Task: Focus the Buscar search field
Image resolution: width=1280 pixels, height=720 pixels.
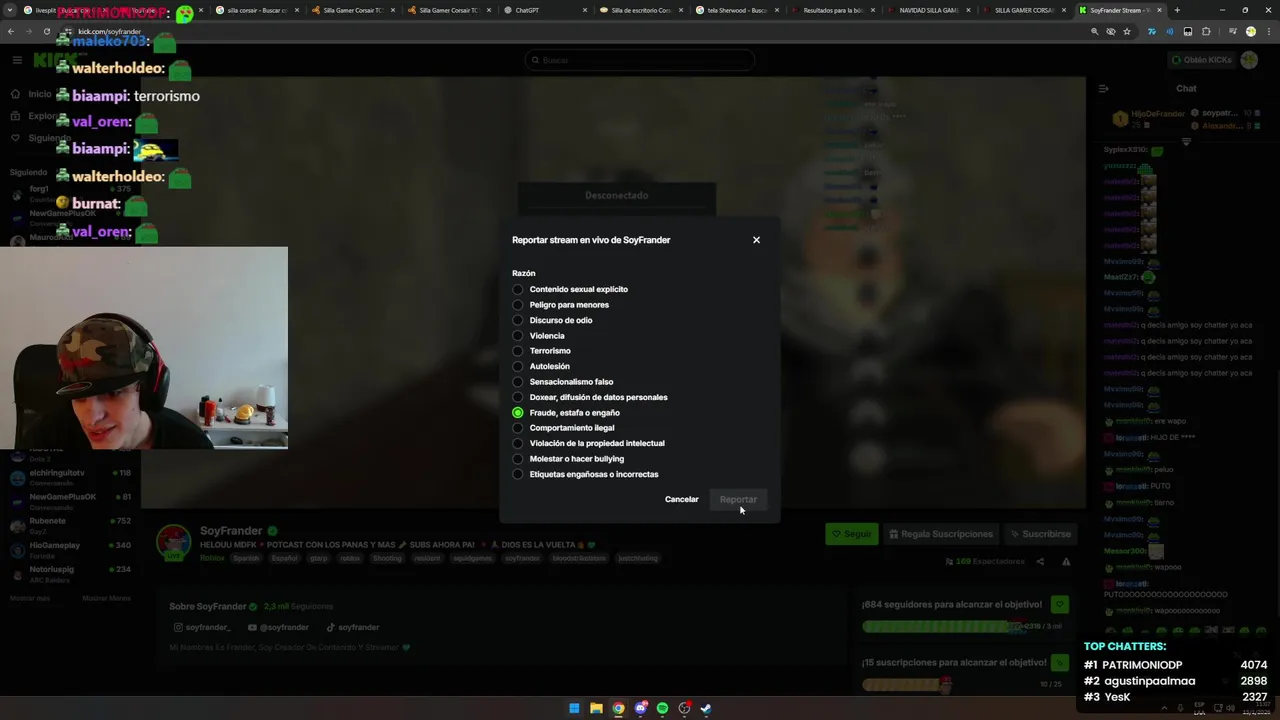Action: (640, 60)
